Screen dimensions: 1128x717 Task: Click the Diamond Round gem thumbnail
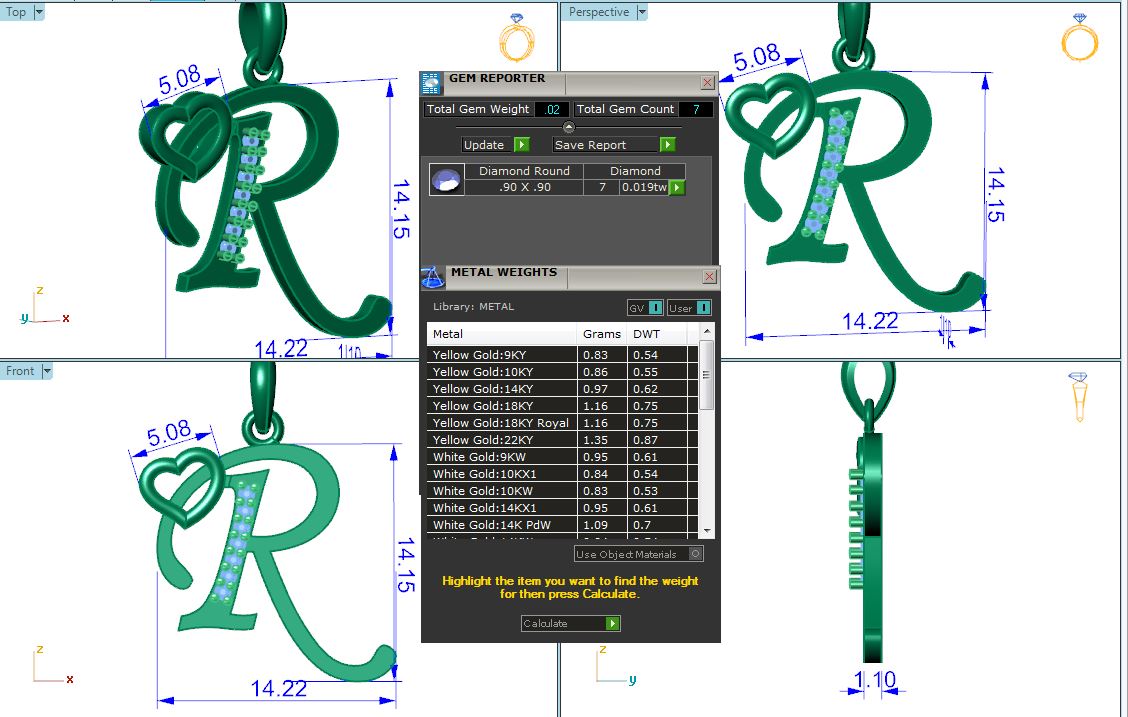447,180
